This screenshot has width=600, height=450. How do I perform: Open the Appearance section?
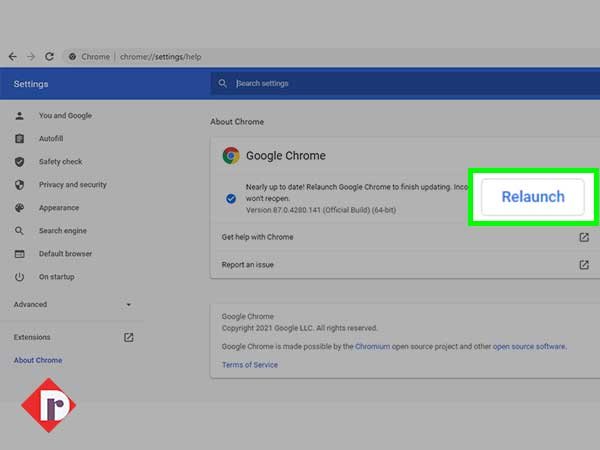pyautogui.click(x=59, y=208)
